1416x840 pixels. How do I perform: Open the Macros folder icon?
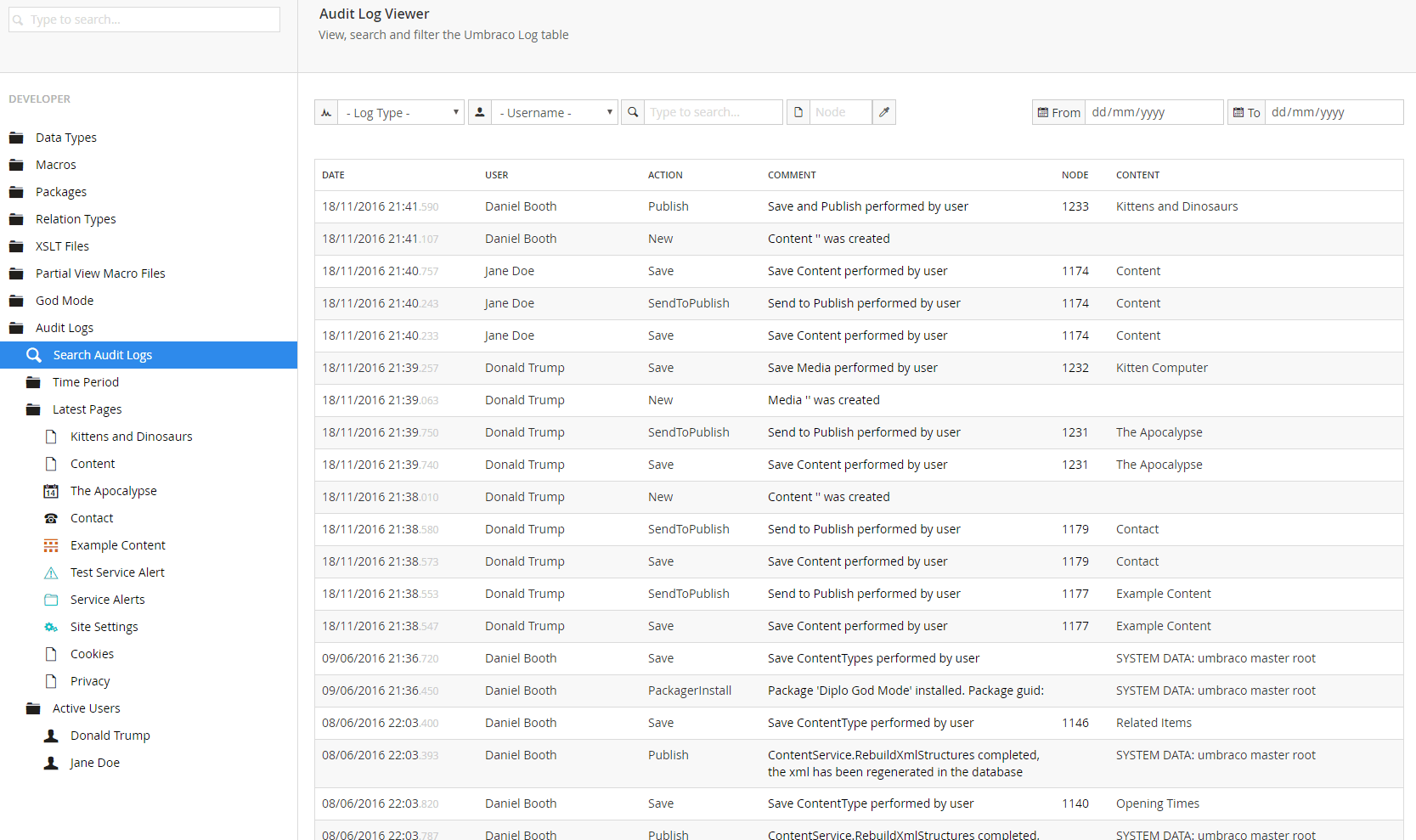click(x=16, y=165)
